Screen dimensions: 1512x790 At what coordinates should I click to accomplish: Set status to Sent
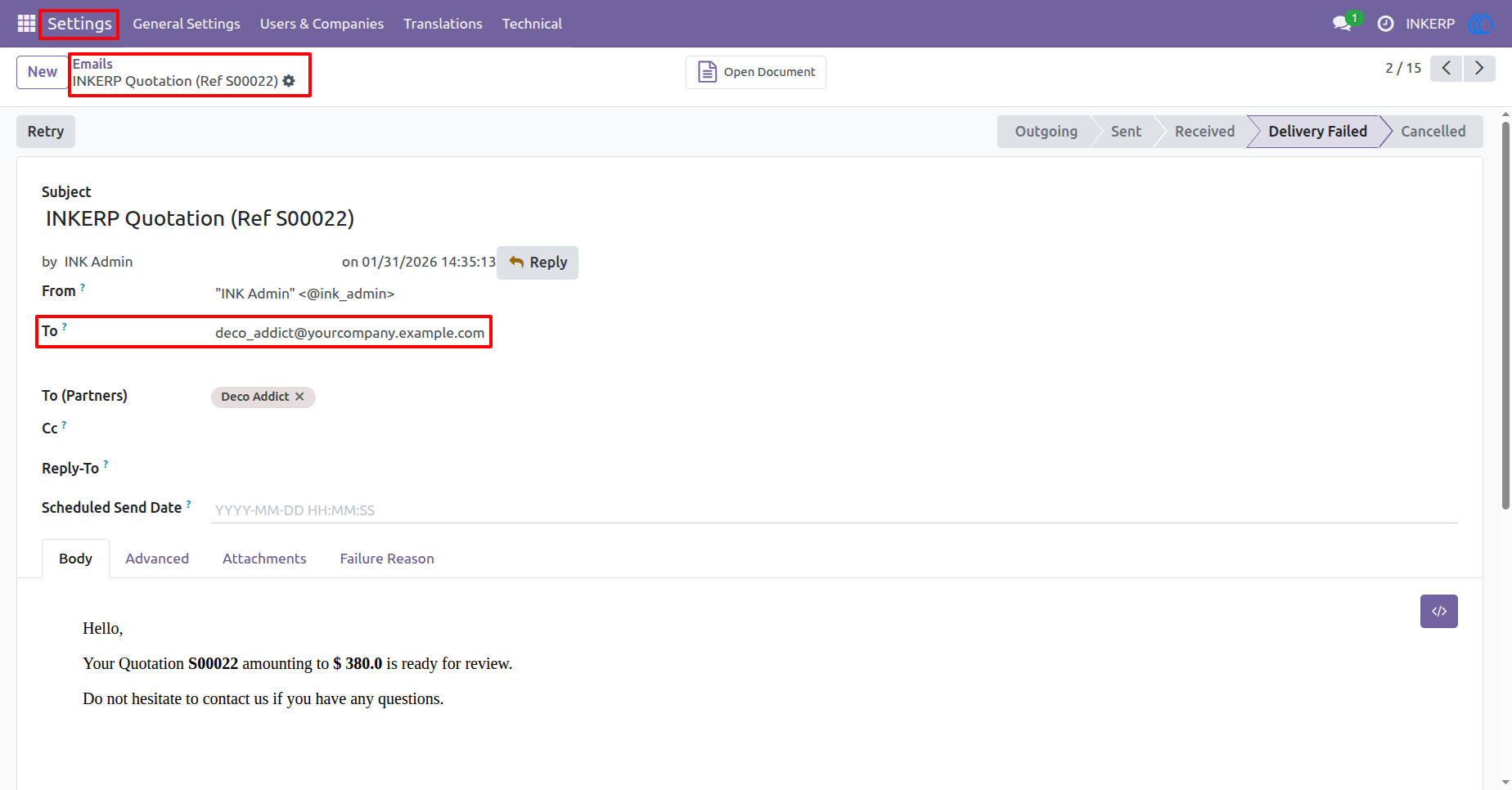coord(1126,132)
